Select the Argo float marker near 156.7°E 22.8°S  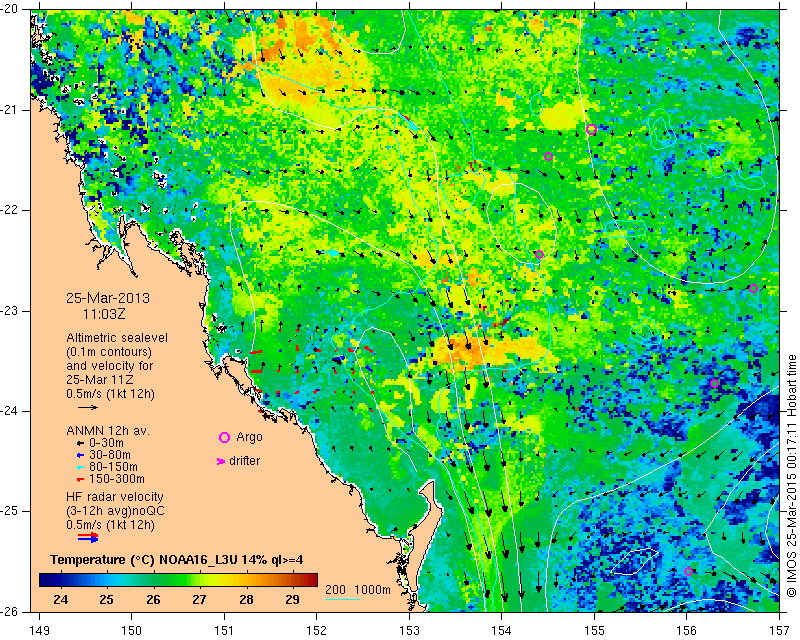click(753, 288)
